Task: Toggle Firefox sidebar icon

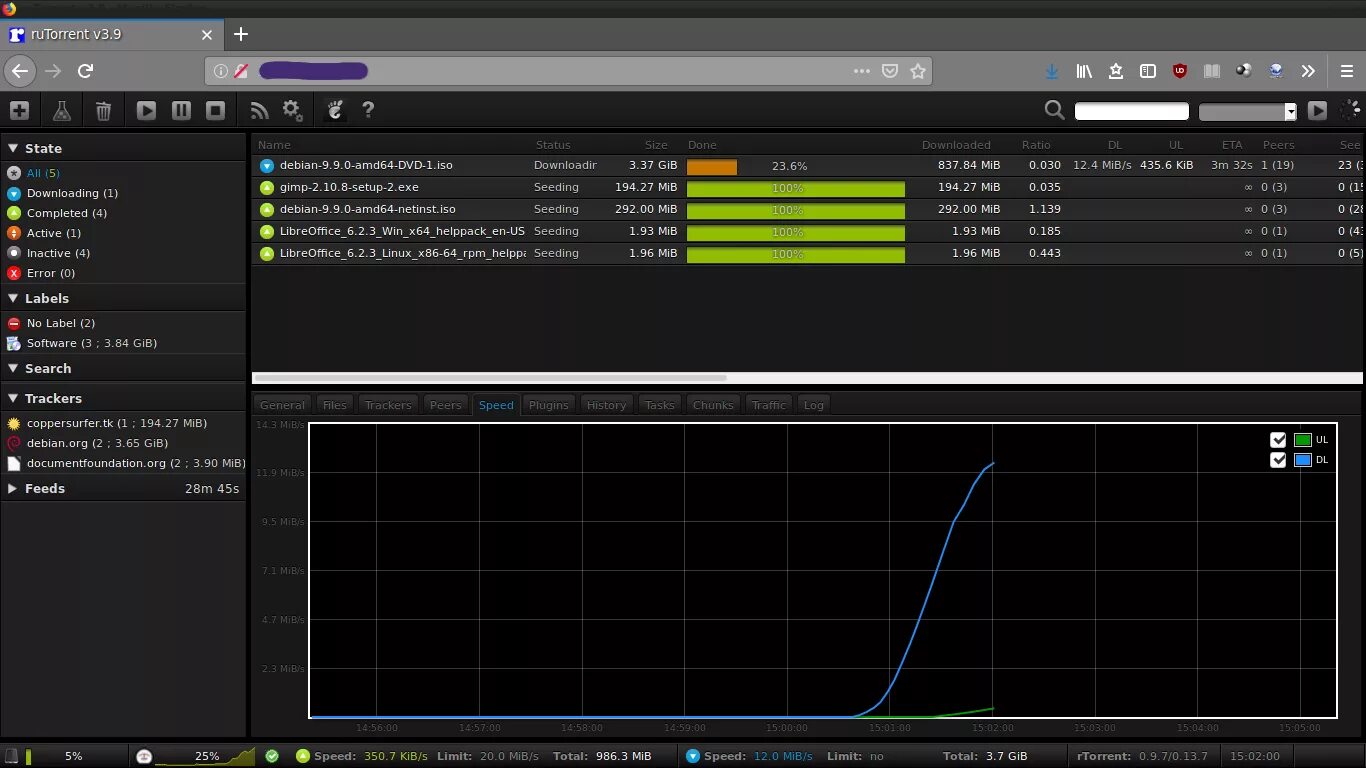Action: pyautogui.click(x=1148, y=71)
